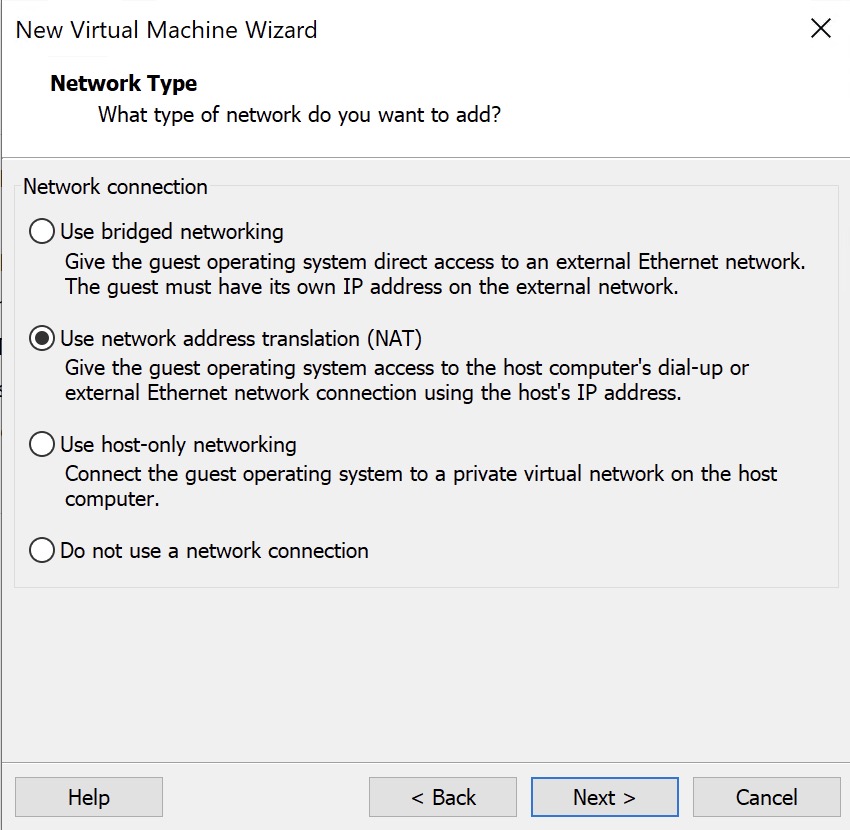This screenshot has width=850, height=830.
Task: Click the "New Virtual Machine Wizard" title bar
Action: (x=166, y=29)
